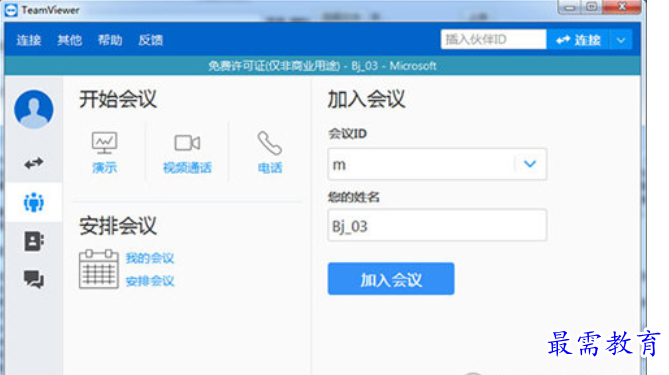The height and width of the screenshot is (375, 669).
Task: Open the 其他 menu
Action: click(70, 40)
